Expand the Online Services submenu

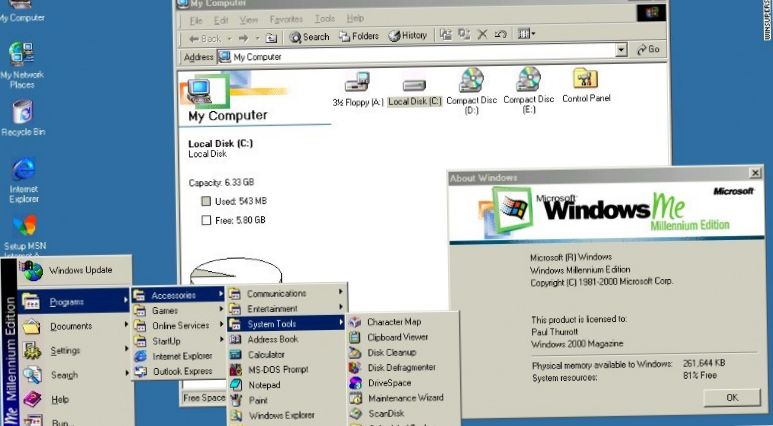pos(178,325)
